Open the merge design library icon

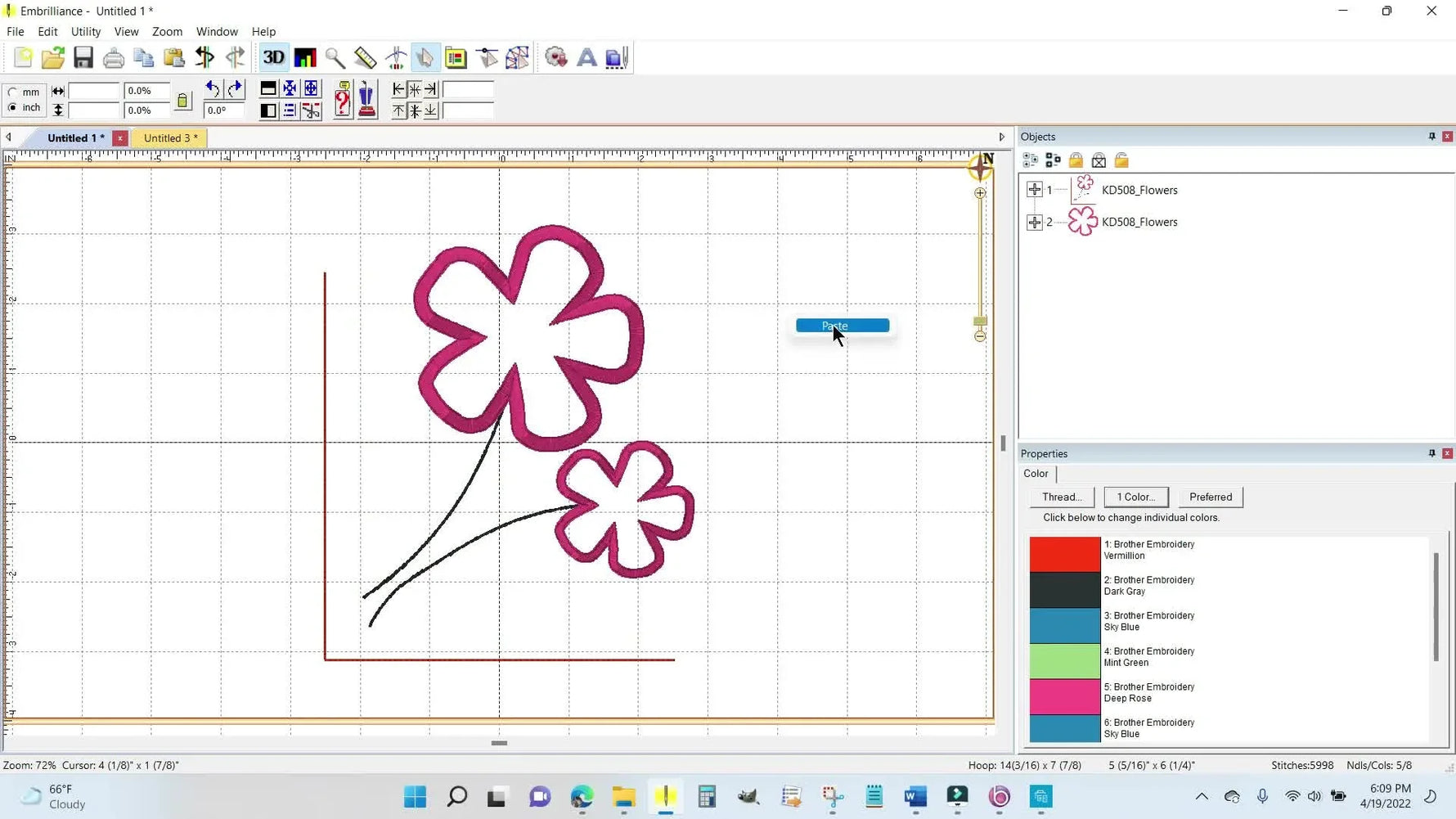click(x=556, y=57)
